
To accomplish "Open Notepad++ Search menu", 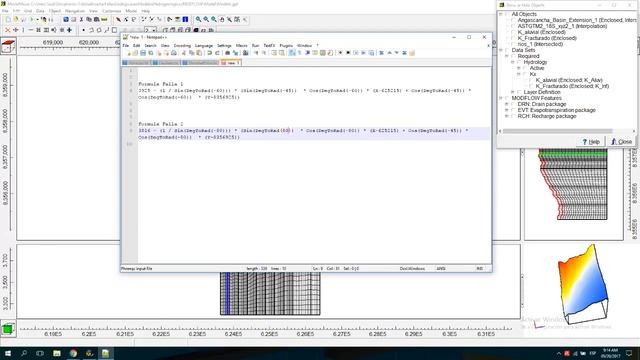I will (x=150, y=46).
